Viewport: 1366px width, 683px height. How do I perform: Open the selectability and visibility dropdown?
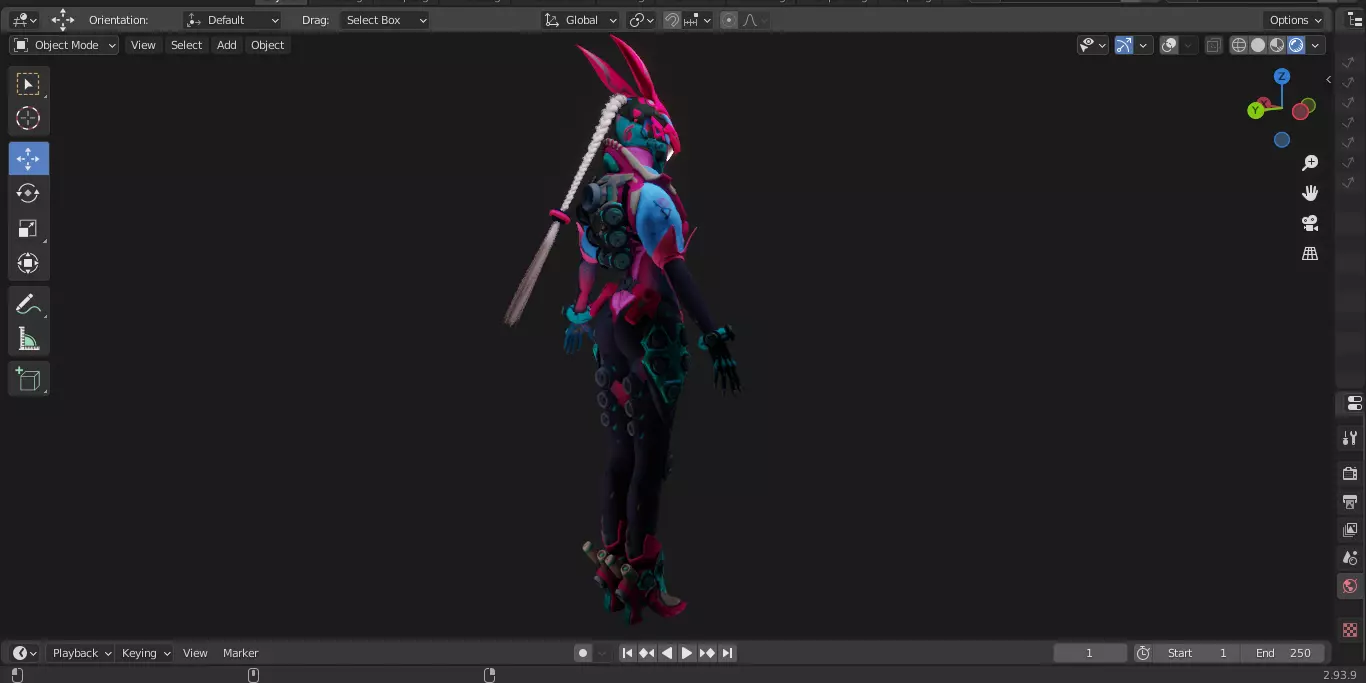[1093, 45]
